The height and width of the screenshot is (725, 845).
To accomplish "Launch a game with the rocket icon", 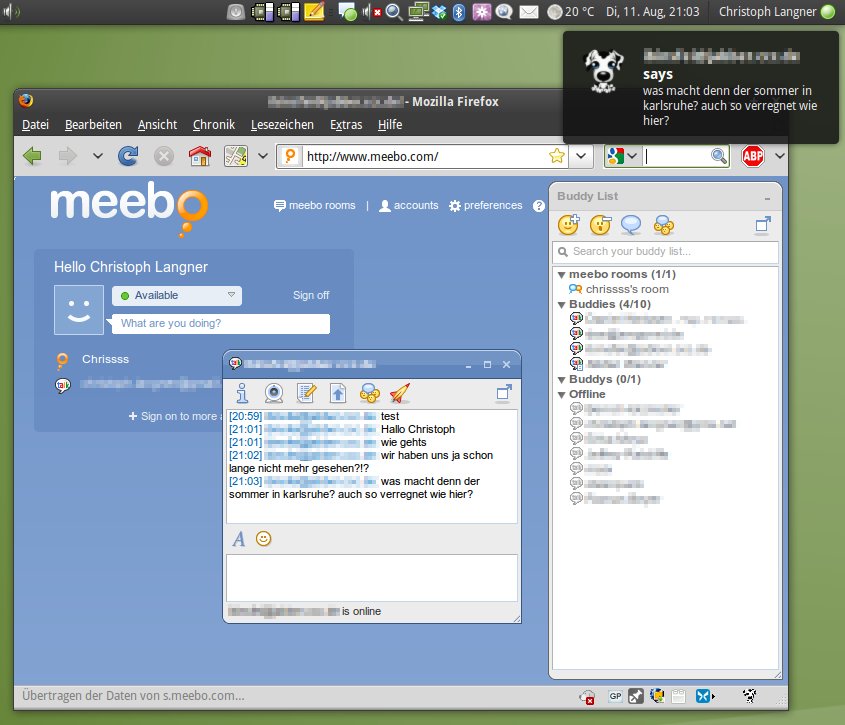I will [400, 393].
